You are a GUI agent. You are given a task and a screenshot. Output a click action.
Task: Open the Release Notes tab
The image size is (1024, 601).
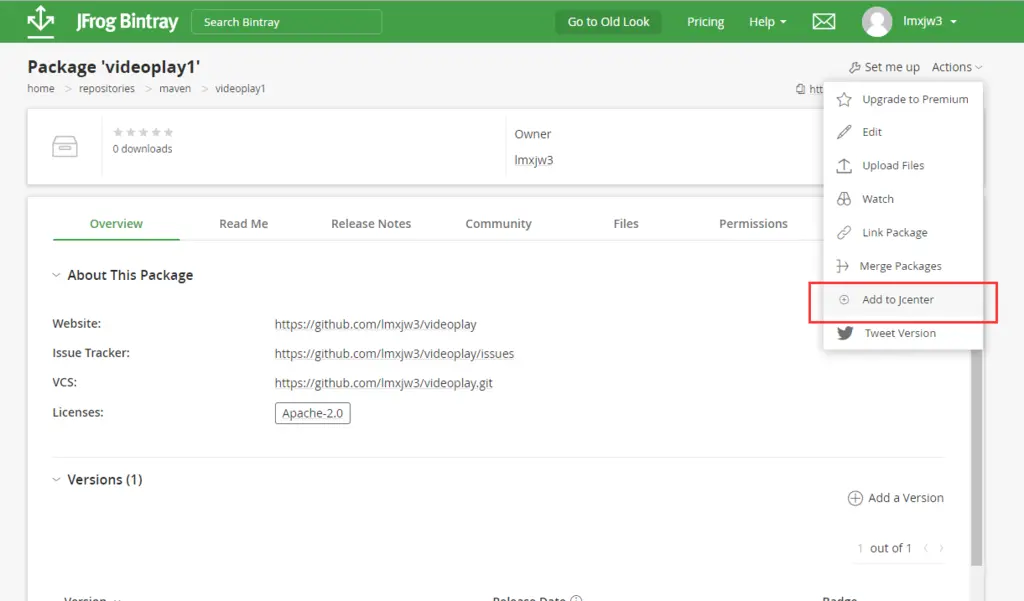point(371,224)
